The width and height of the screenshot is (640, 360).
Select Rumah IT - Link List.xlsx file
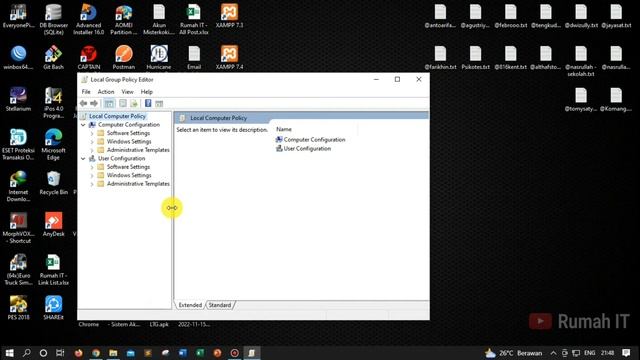[x=53, y=270]
